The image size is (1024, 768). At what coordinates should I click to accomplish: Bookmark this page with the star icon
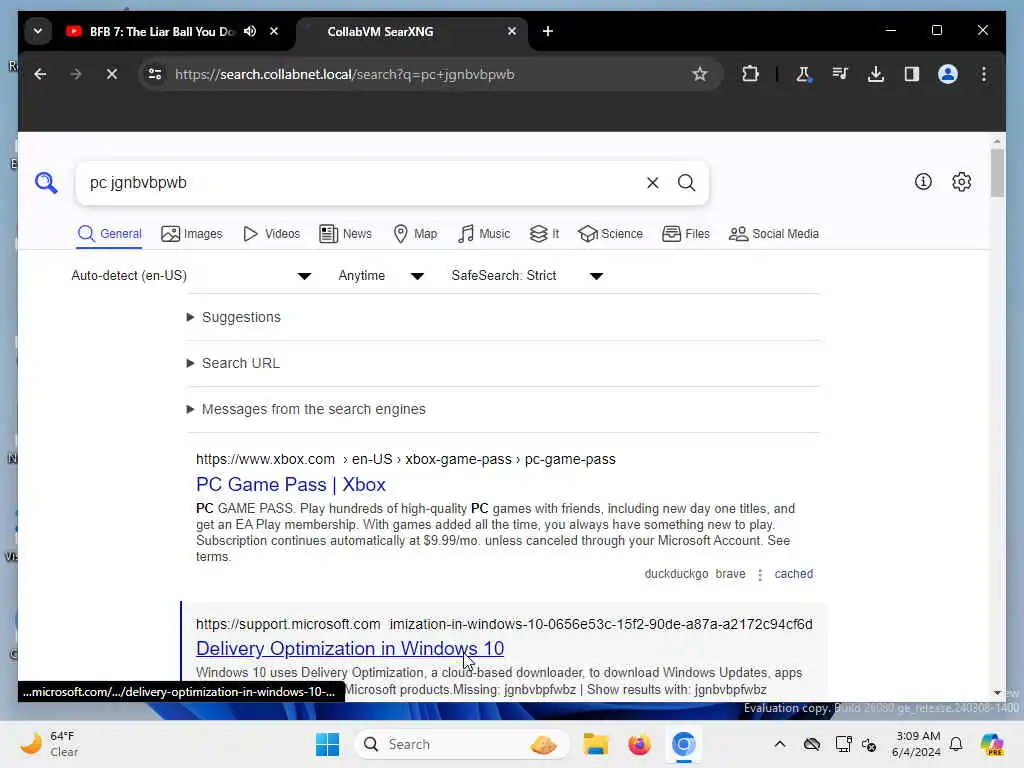point(699,74)
